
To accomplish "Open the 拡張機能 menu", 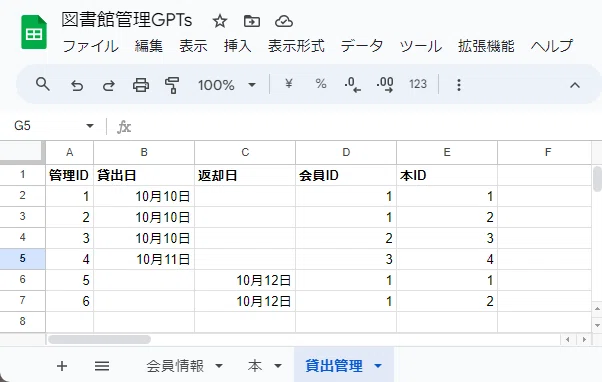I will coord(486,46).
